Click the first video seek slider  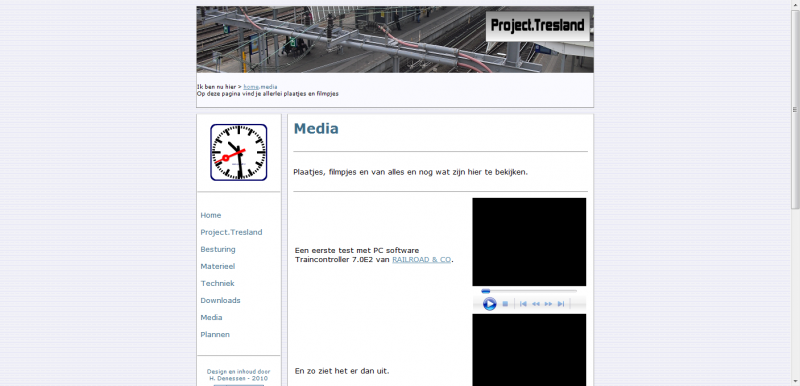[529, 291]
